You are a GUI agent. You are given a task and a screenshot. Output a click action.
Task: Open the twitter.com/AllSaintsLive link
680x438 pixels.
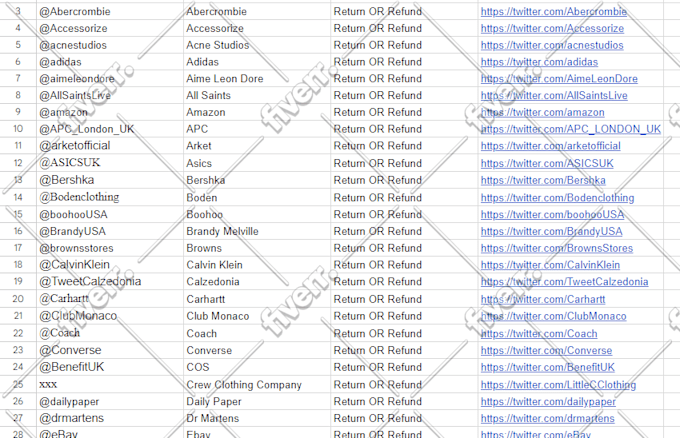(x=554, y=96)
